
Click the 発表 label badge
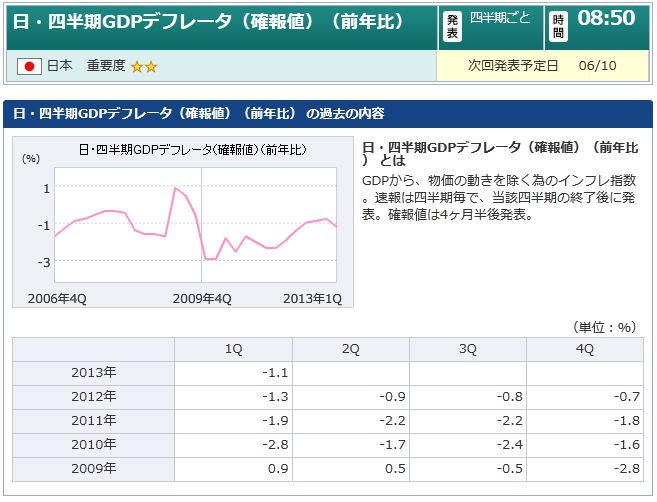point(453,26)
